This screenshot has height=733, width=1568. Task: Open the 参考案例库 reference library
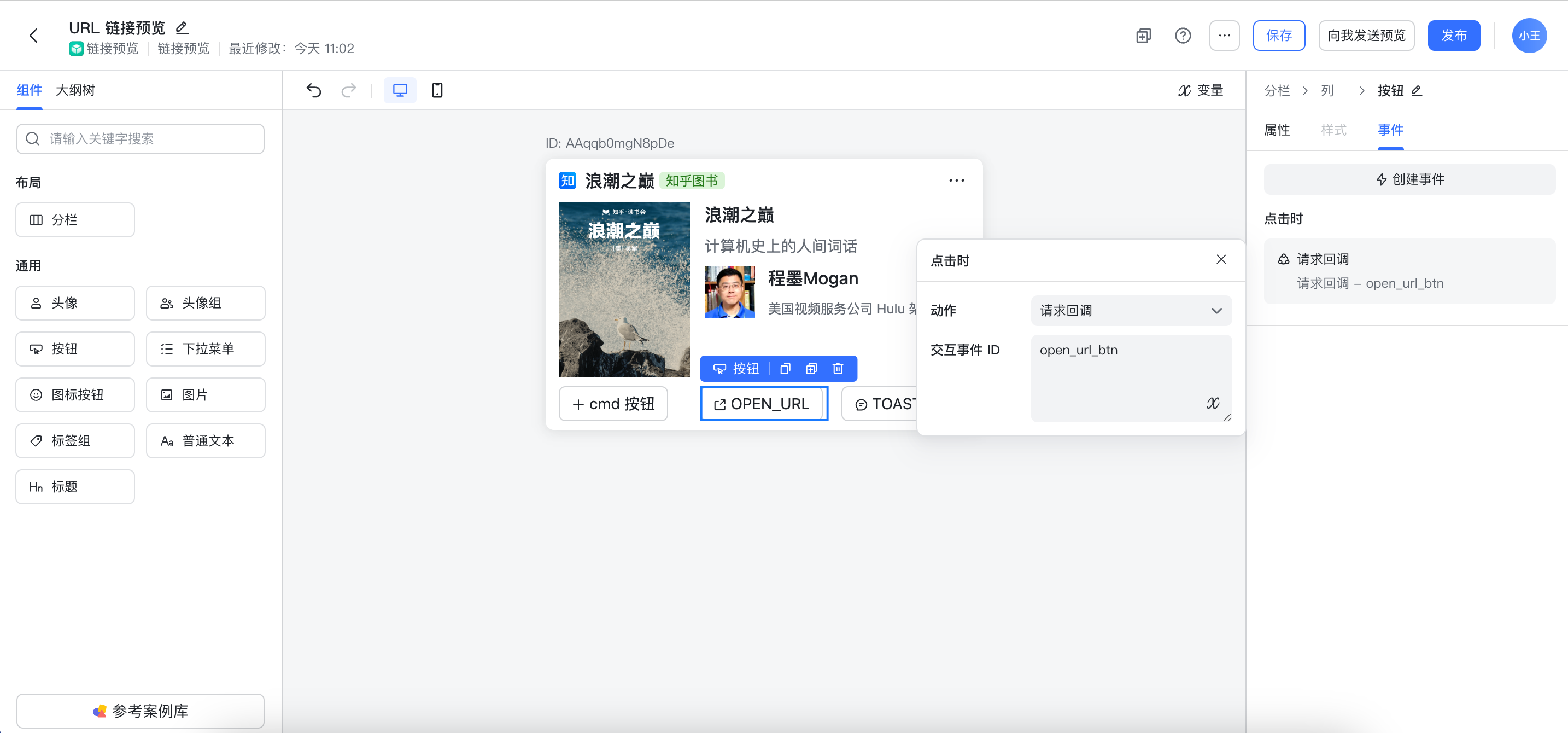pos(140,711)
